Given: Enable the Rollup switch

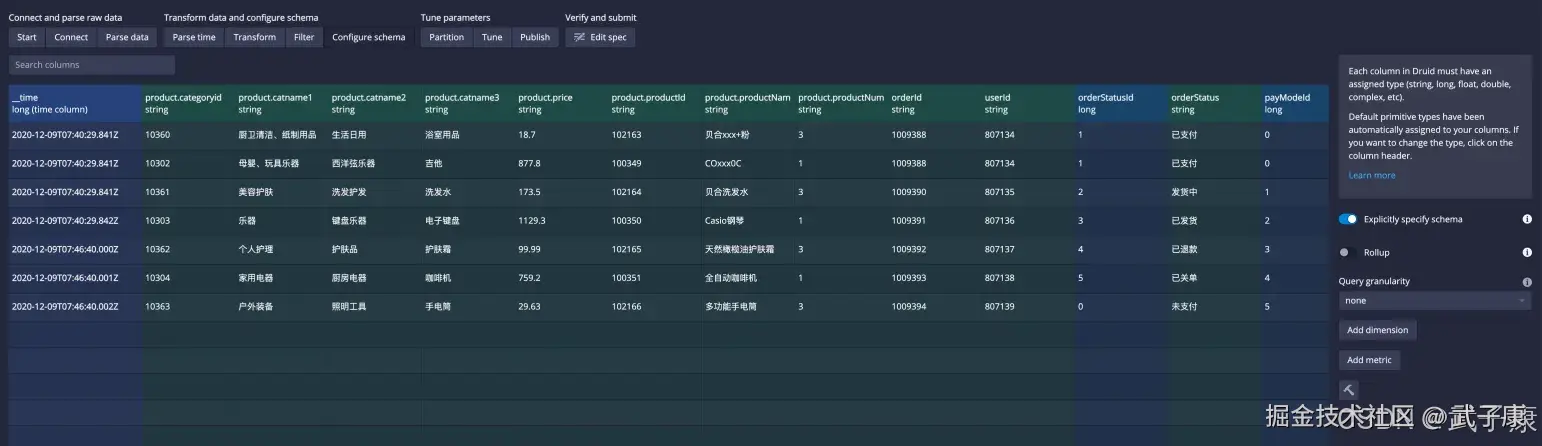Looking at the screenshot, I should (x=1348, y=252).
